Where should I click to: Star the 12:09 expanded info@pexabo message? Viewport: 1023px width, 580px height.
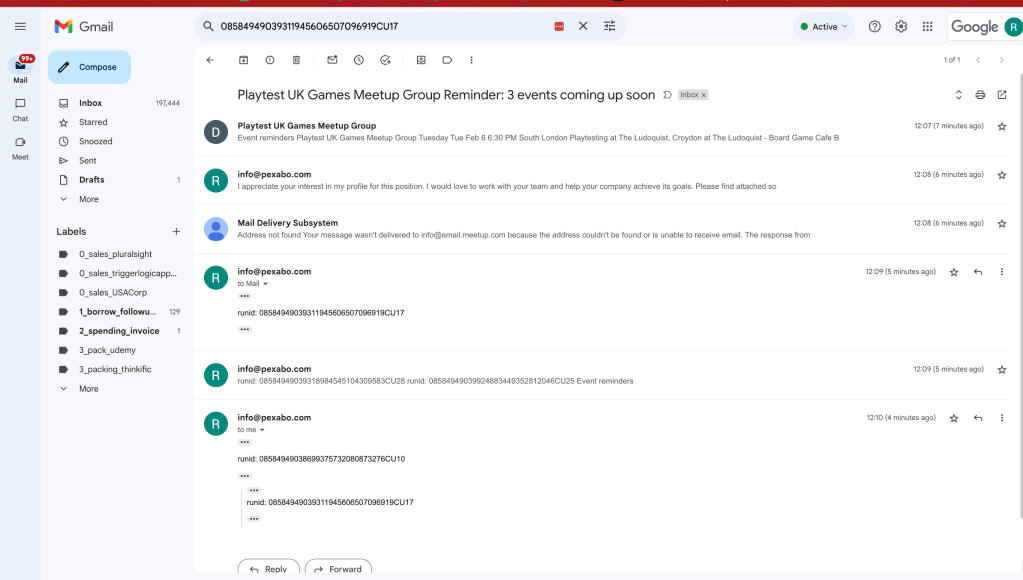point(954,272)
